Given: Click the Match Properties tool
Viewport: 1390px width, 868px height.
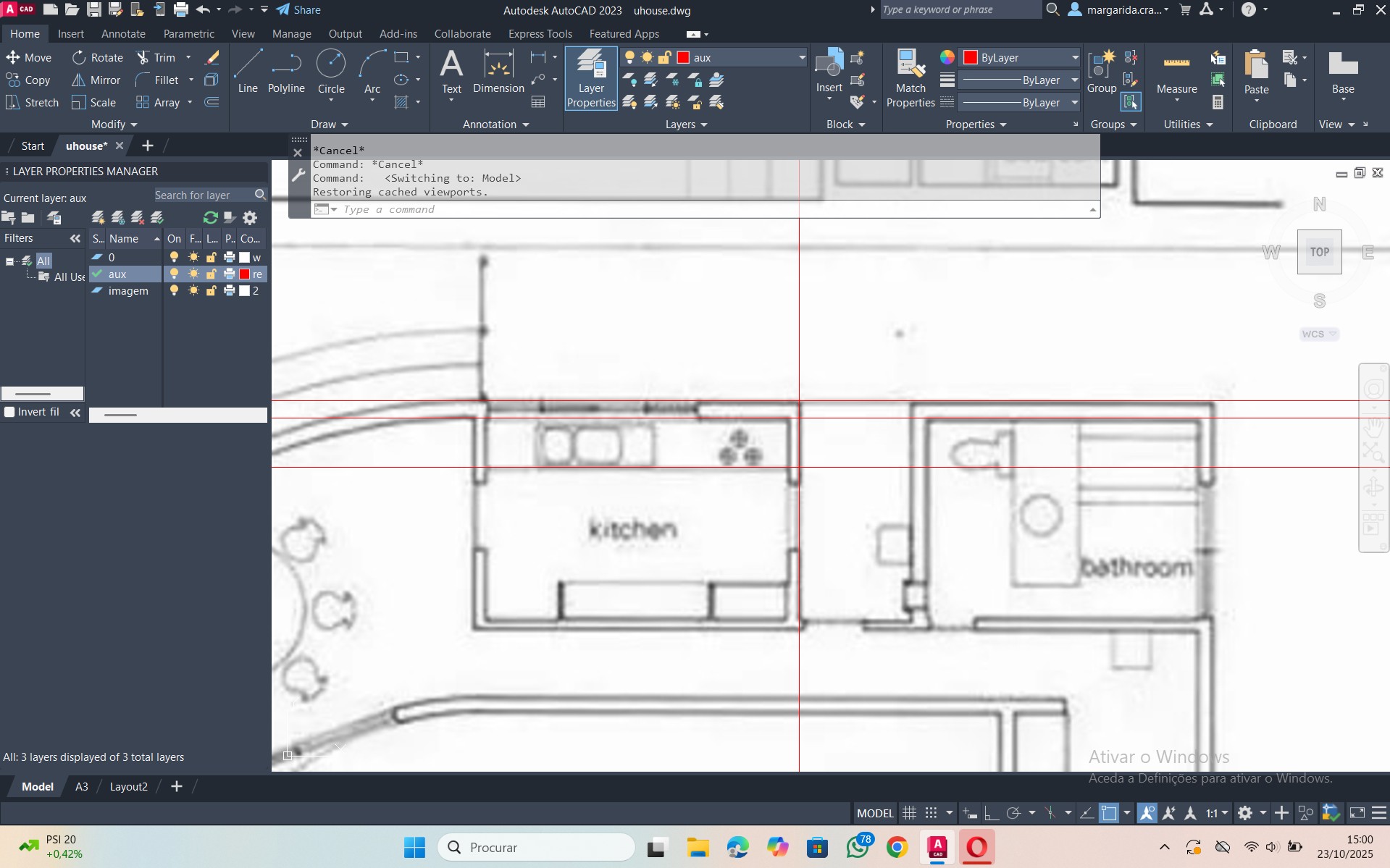Looking at the screenshot, I should pyautogui.click(x=910, y=78).
